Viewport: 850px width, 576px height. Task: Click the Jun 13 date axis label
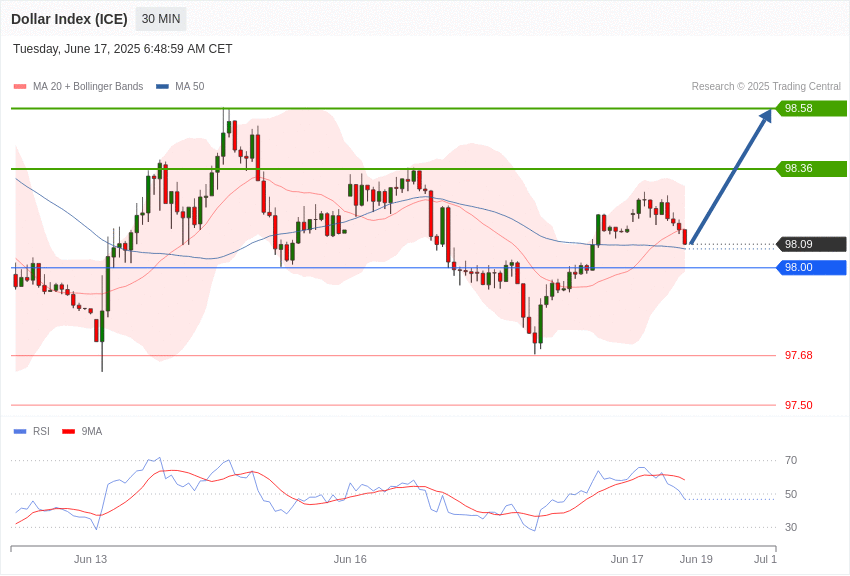tap(91, 559)
